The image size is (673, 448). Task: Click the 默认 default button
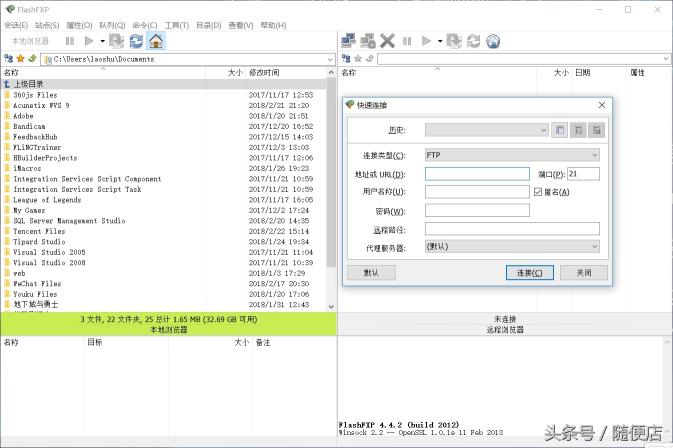coord(371,272)
